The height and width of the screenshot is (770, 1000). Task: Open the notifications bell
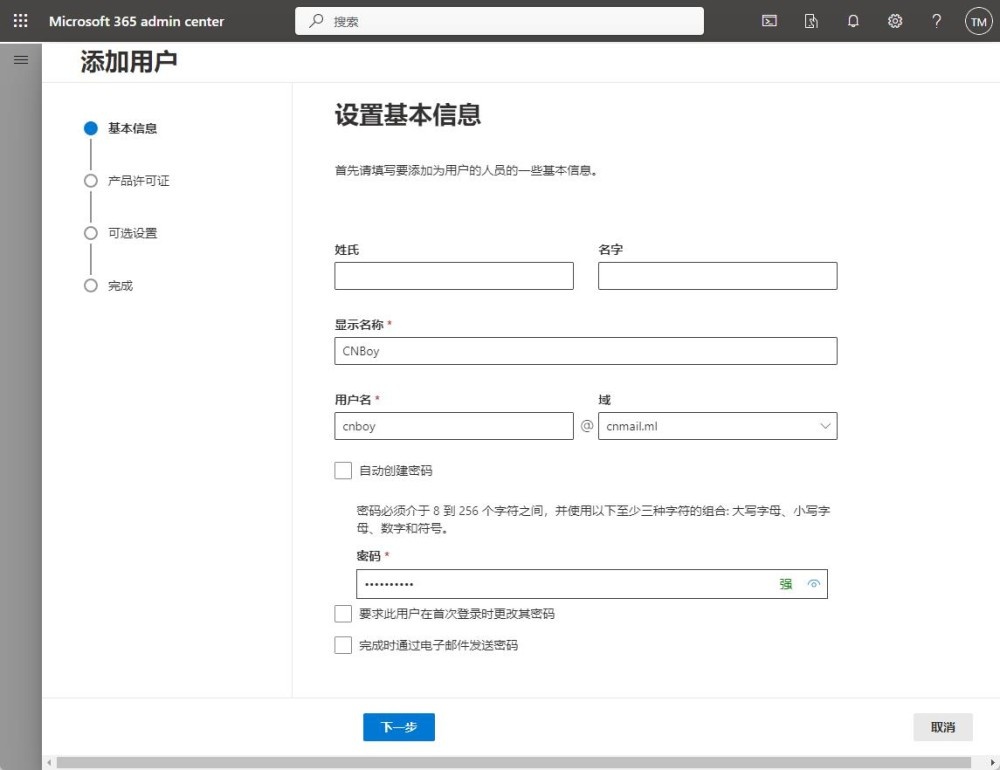853,21
